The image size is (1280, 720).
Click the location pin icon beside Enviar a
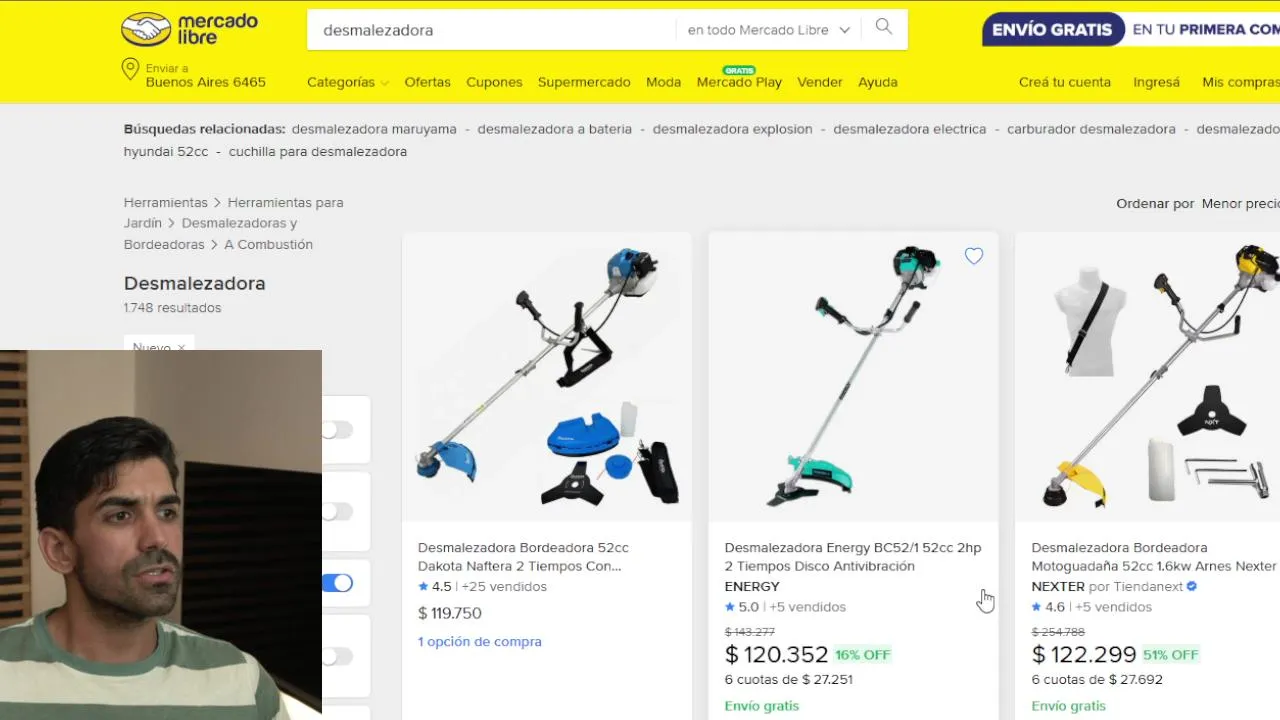pyautogui.click(x=130, y=69)
